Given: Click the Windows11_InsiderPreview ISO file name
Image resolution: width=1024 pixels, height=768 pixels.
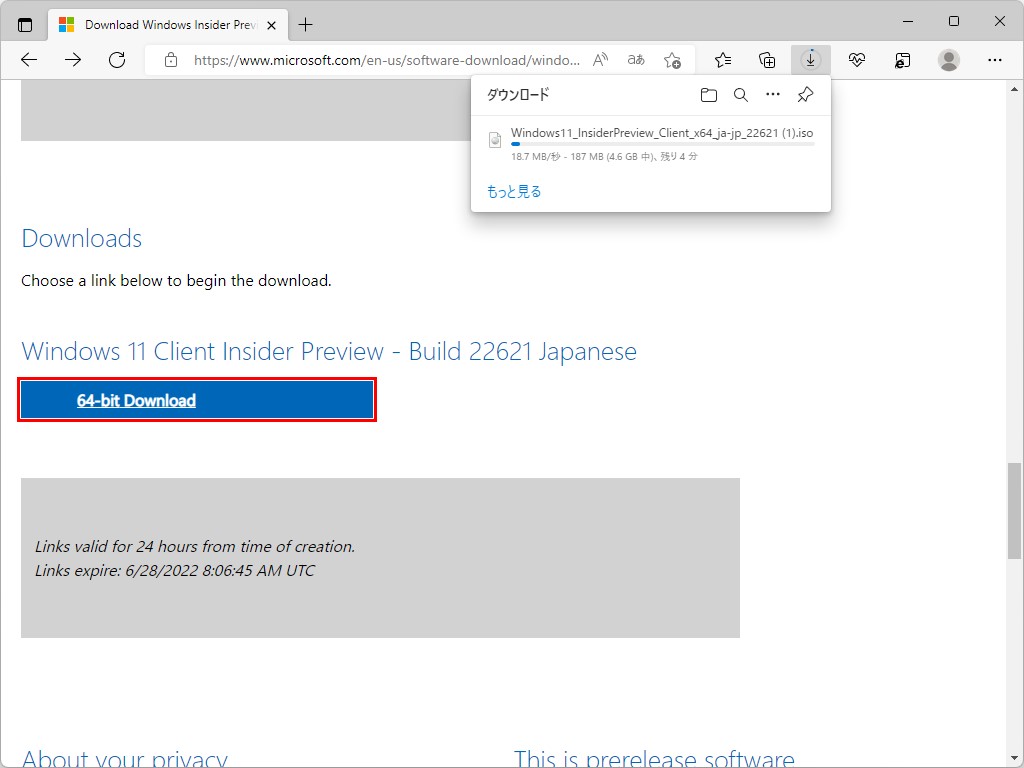Looking at the screenshot, I should [662, 133].
